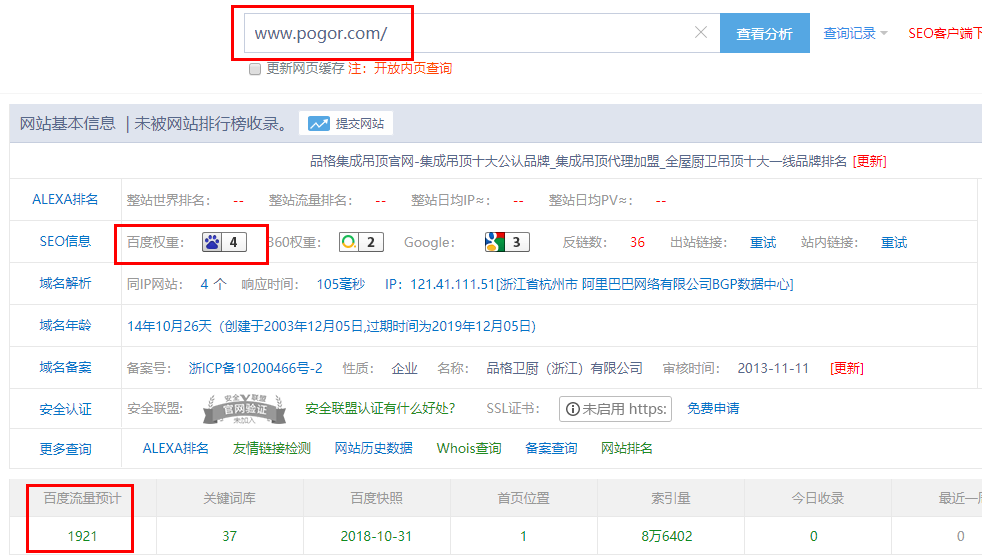The image size is (982, 558).
Task: Click the Baidu paw weight icon
Action: [212, 242]
